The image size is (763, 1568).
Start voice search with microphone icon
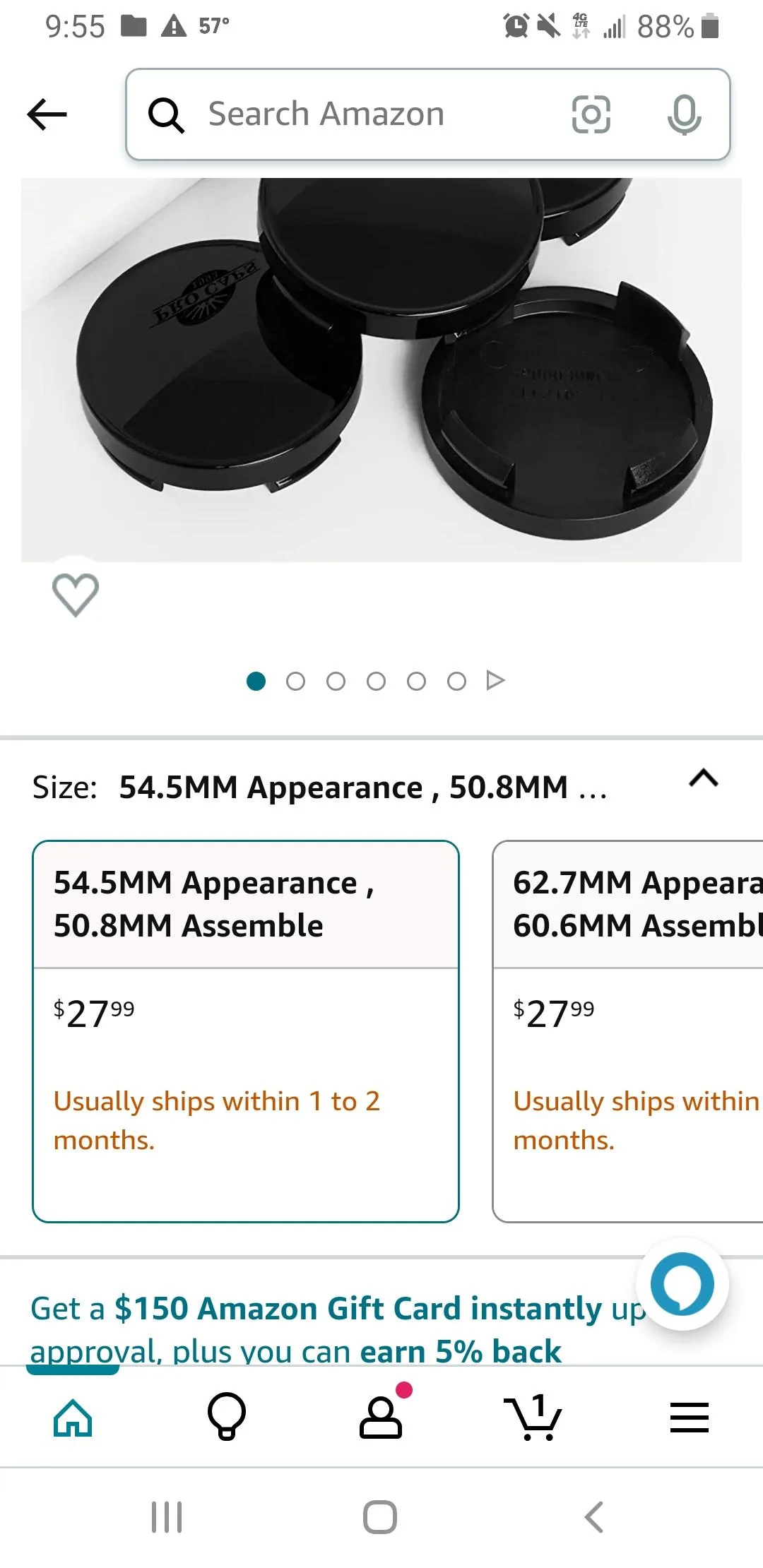pyautogui.click(x=684, y=114)
